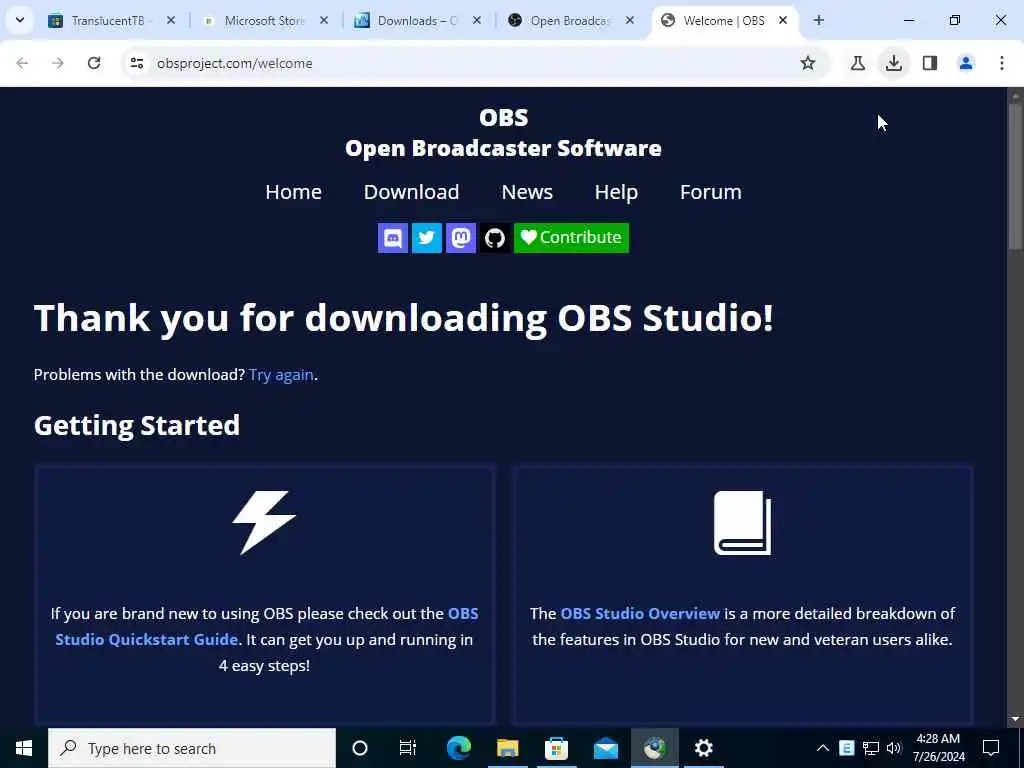The width and height of the screenshot is (1024, 768).
Task: Click the scrollbar down arrow
Action: pos(1015,719)
